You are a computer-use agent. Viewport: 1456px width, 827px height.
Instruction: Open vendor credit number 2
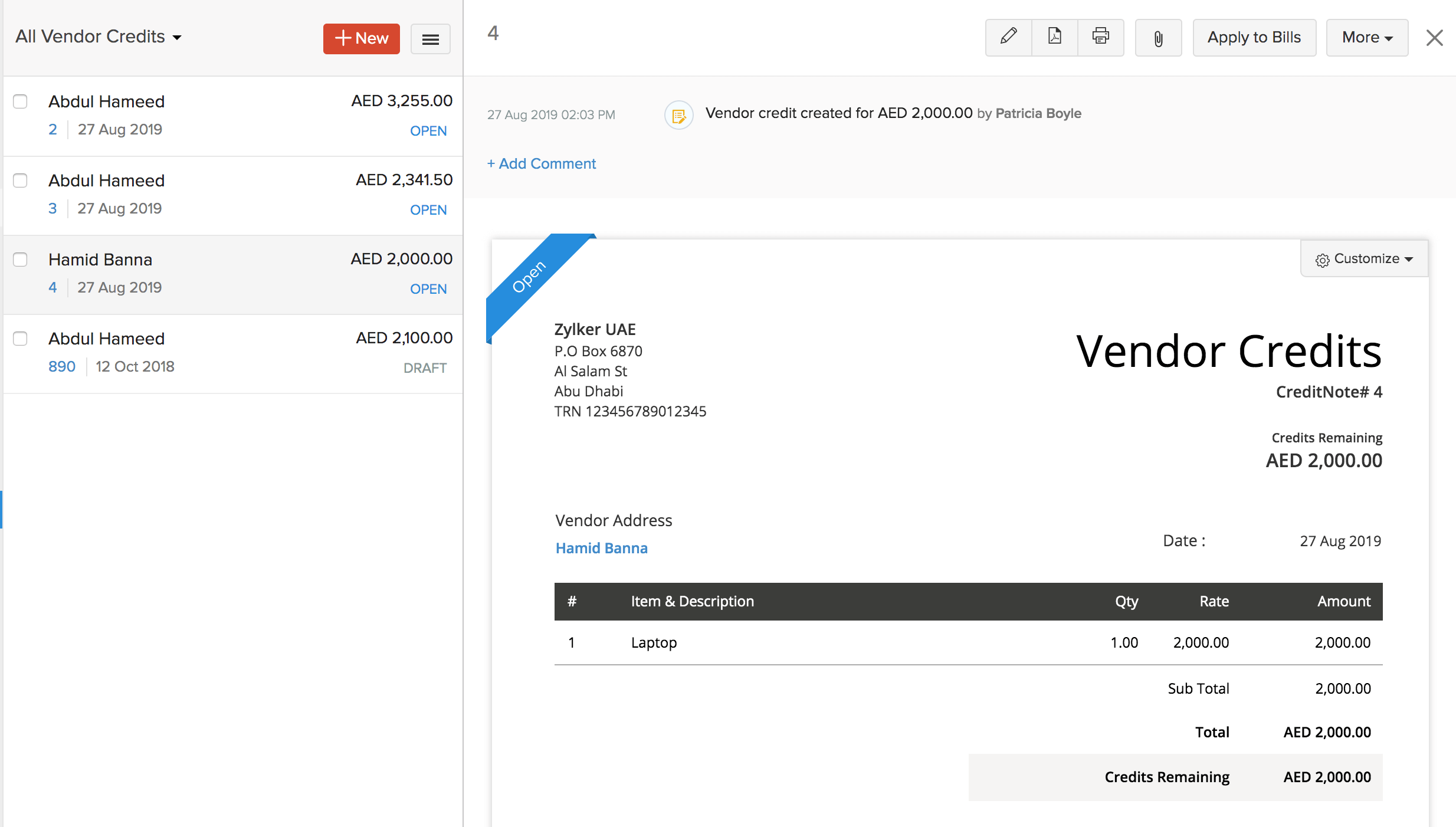[53, 129]
